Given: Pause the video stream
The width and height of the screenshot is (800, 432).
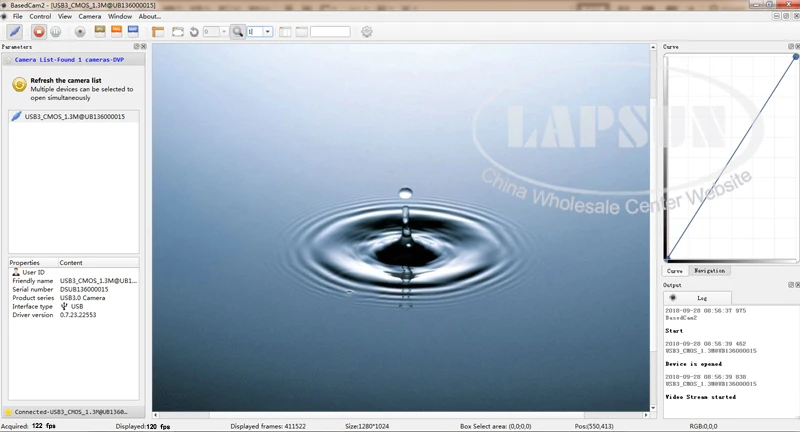Looking at the screenshot, I should coord(56,32).
